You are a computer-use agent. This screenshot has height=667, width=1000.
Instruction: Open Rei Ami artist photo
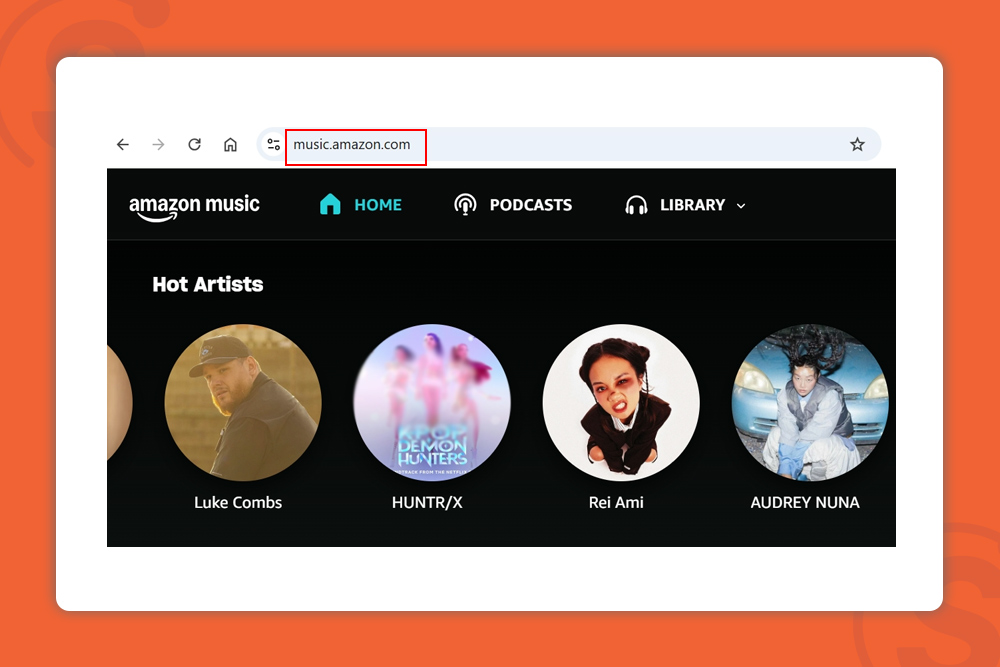click(621, 402)
